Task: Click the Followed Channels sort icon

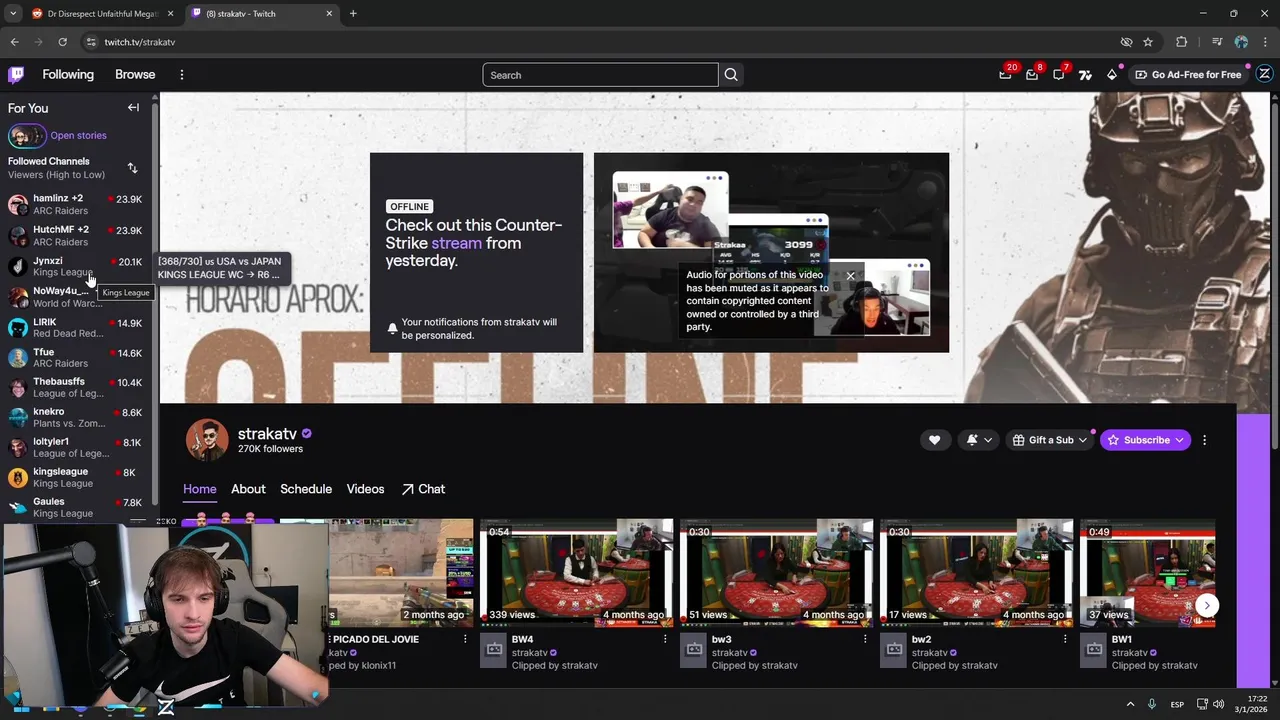Action: (132, 168)
